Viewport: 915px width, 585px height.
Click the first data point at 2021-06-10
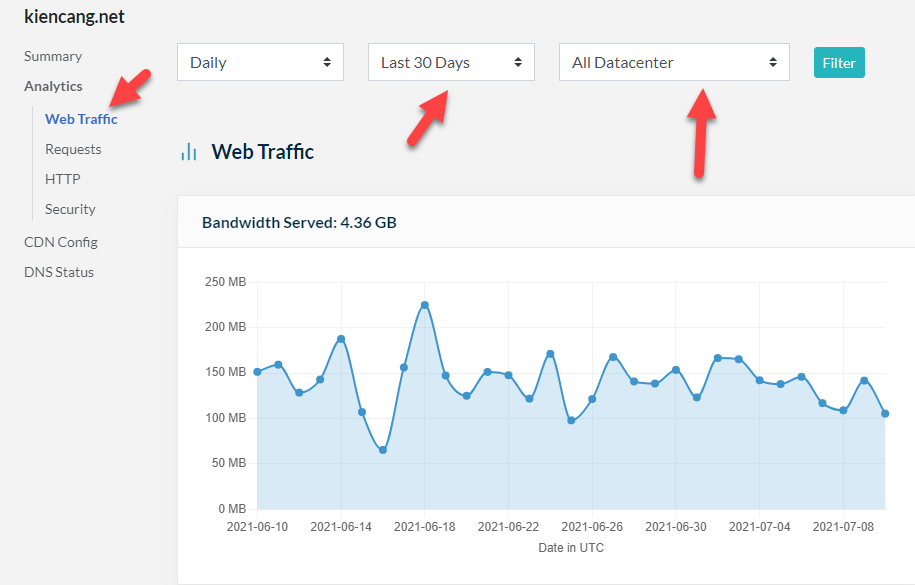[x=257, y=371]
